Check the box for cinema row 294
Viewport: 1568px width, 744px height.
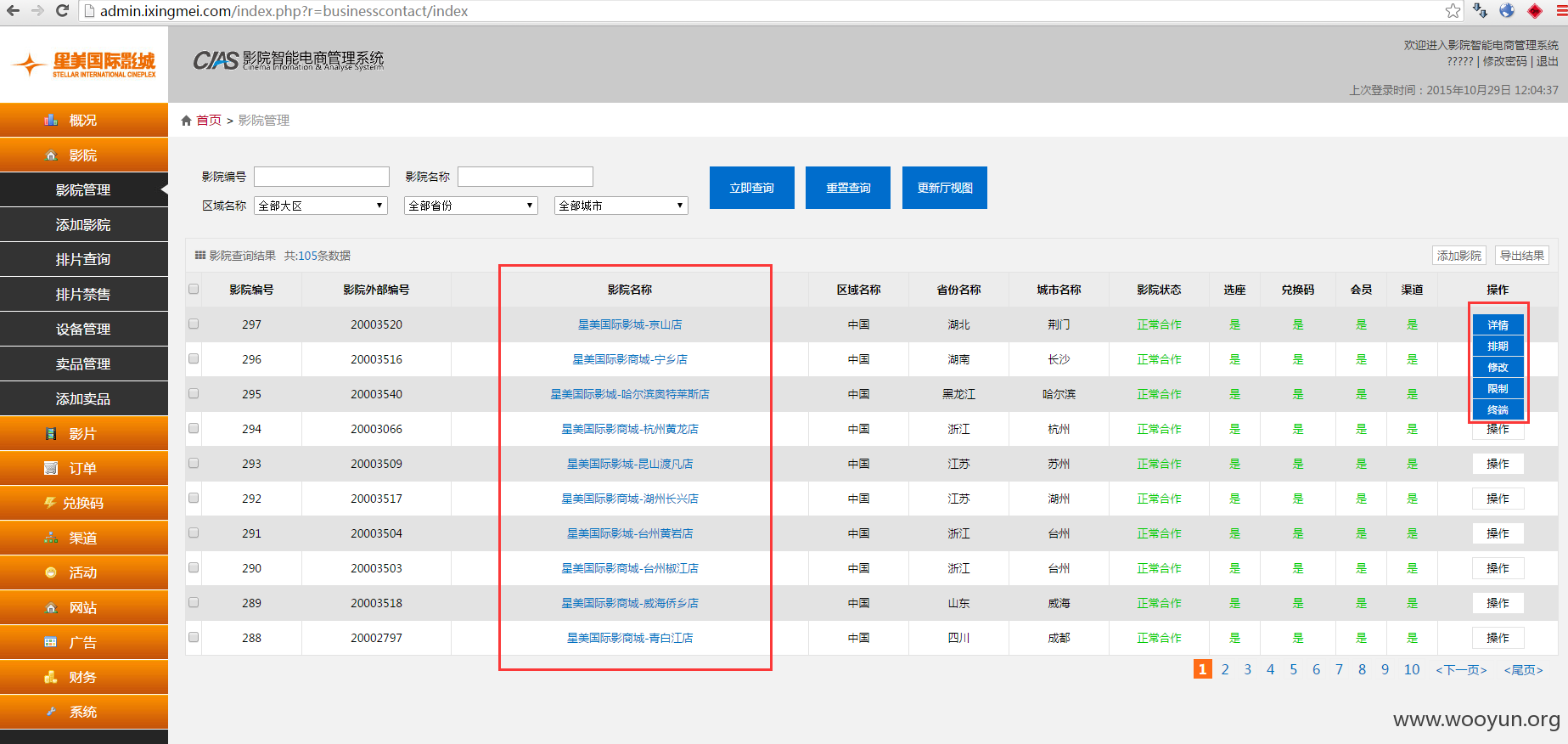[194, 428]
